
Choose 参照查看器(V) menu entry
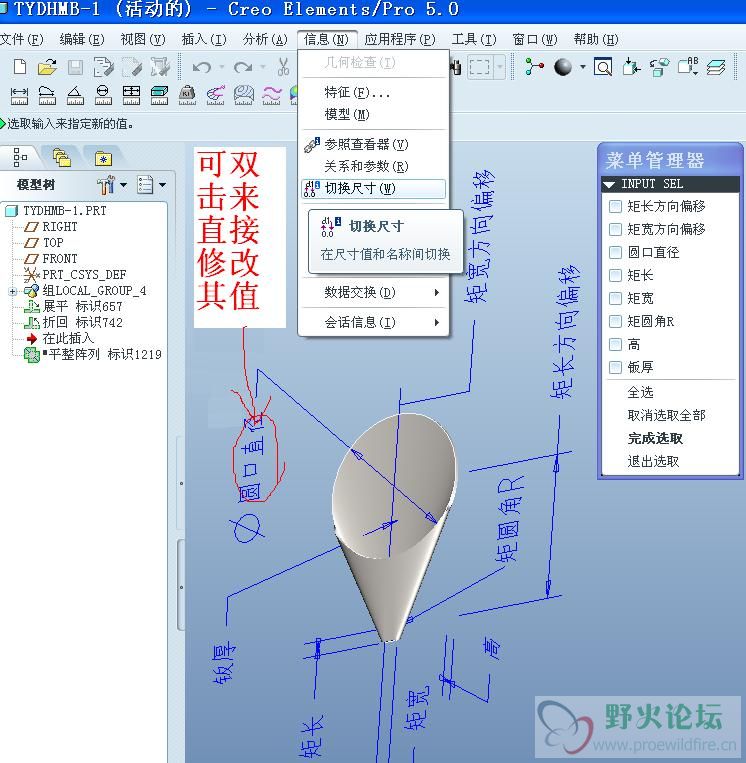[373, 145]
